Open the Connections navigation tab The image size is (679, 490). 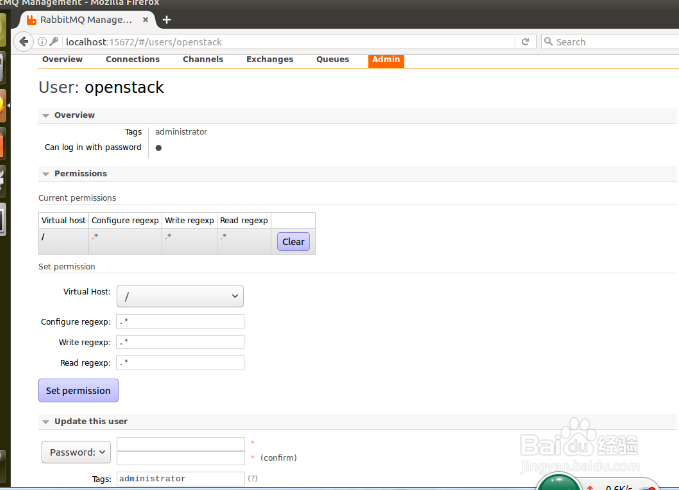tap(133, 59)
